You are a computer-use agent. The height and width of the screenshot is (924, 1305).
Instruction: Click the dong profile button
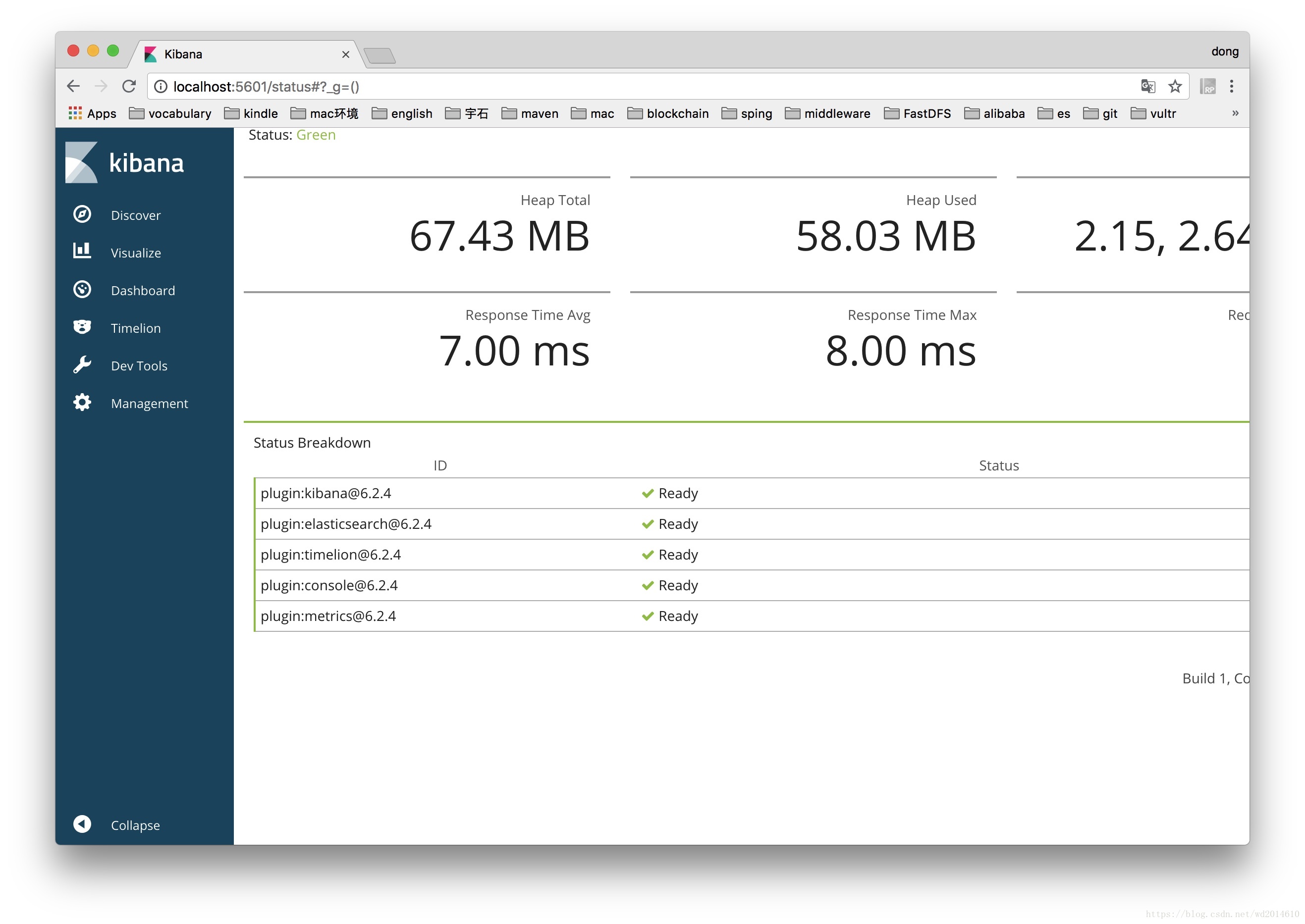[1224, 52]
